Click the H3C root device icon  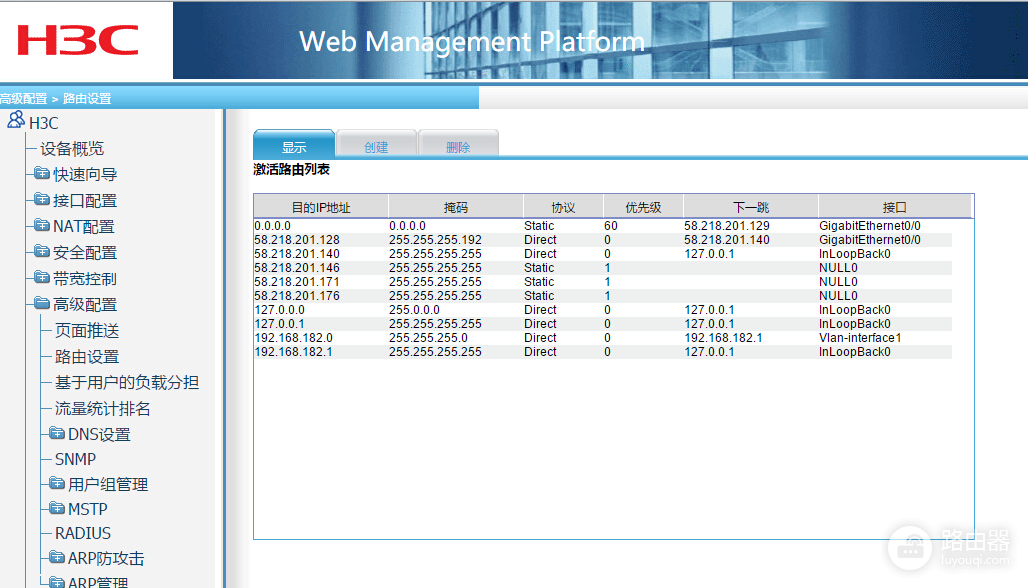coord(16,121)
